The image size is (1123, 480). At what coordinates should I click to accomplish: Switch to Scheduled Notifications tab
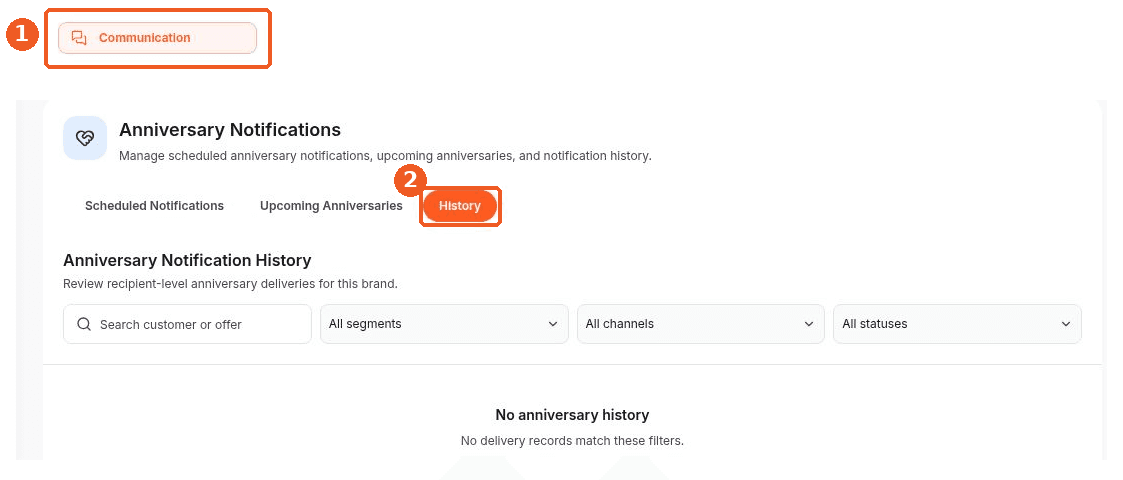click(x=154, y=206)
